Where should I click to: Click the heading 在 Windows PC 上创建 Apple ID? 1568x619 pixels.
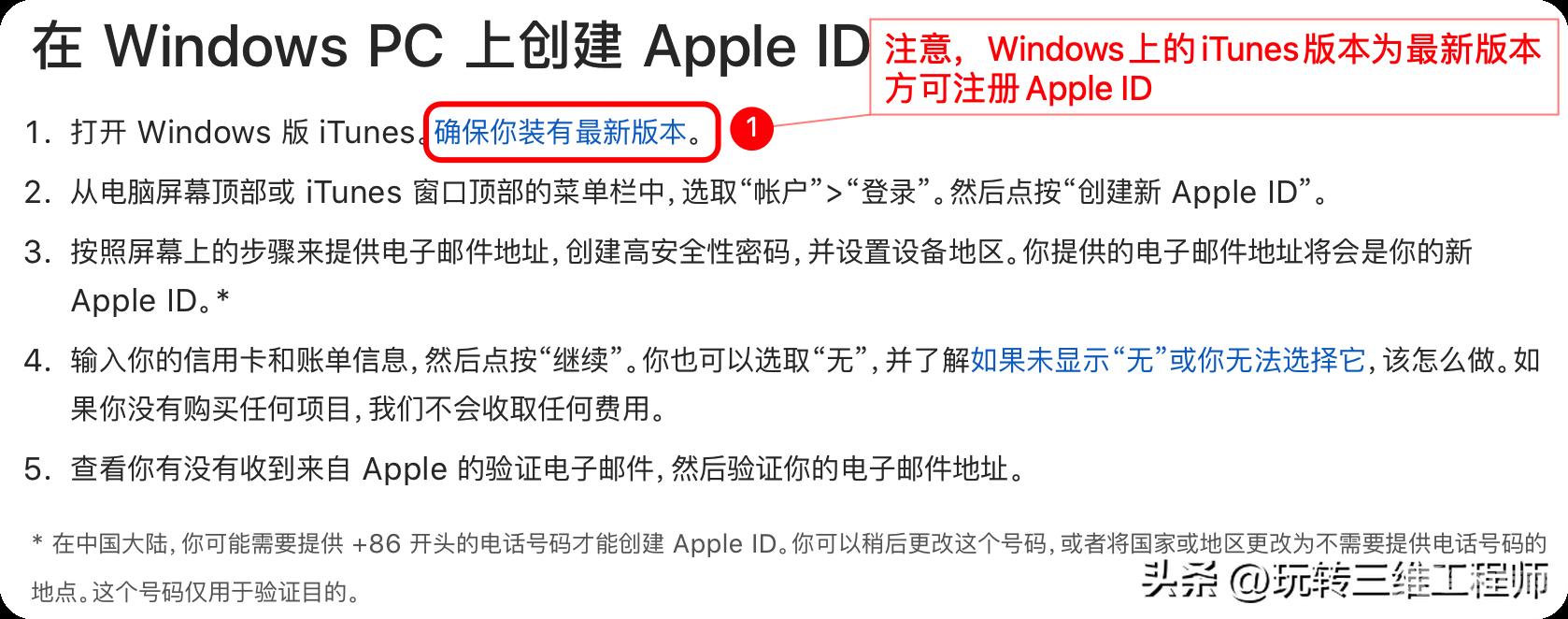451,47
